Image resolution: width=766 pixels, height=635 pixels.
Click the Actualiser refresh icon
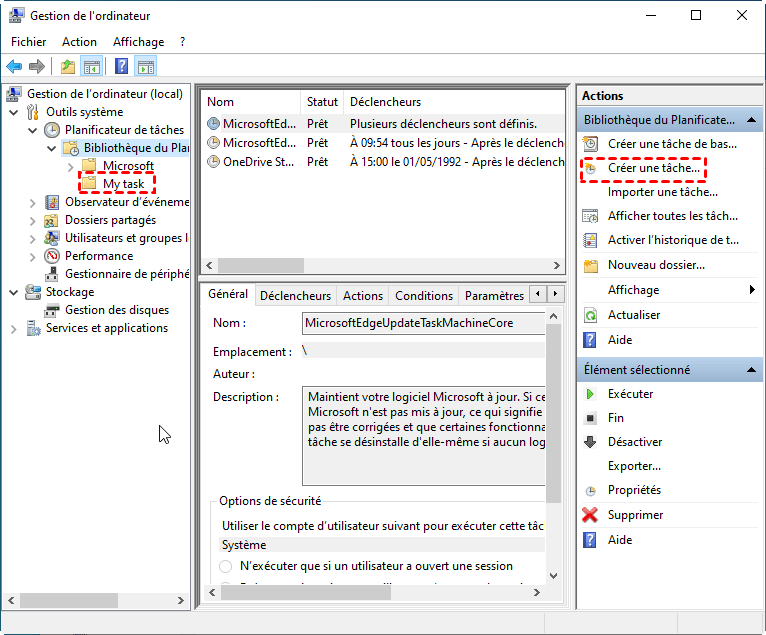point(590,315)
